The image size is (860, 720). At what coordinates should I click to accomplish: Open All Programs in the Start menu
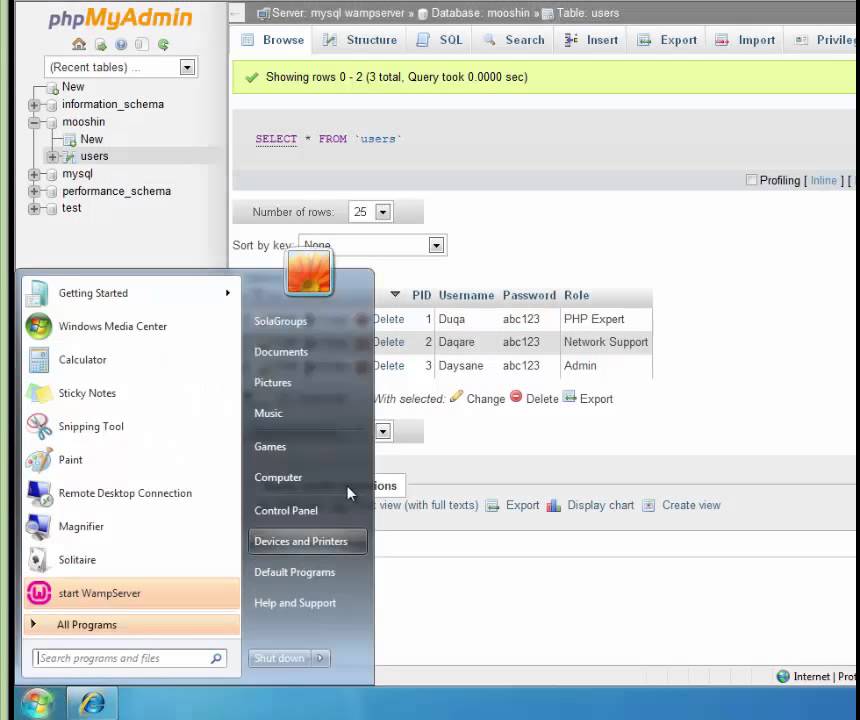[132, 625]
